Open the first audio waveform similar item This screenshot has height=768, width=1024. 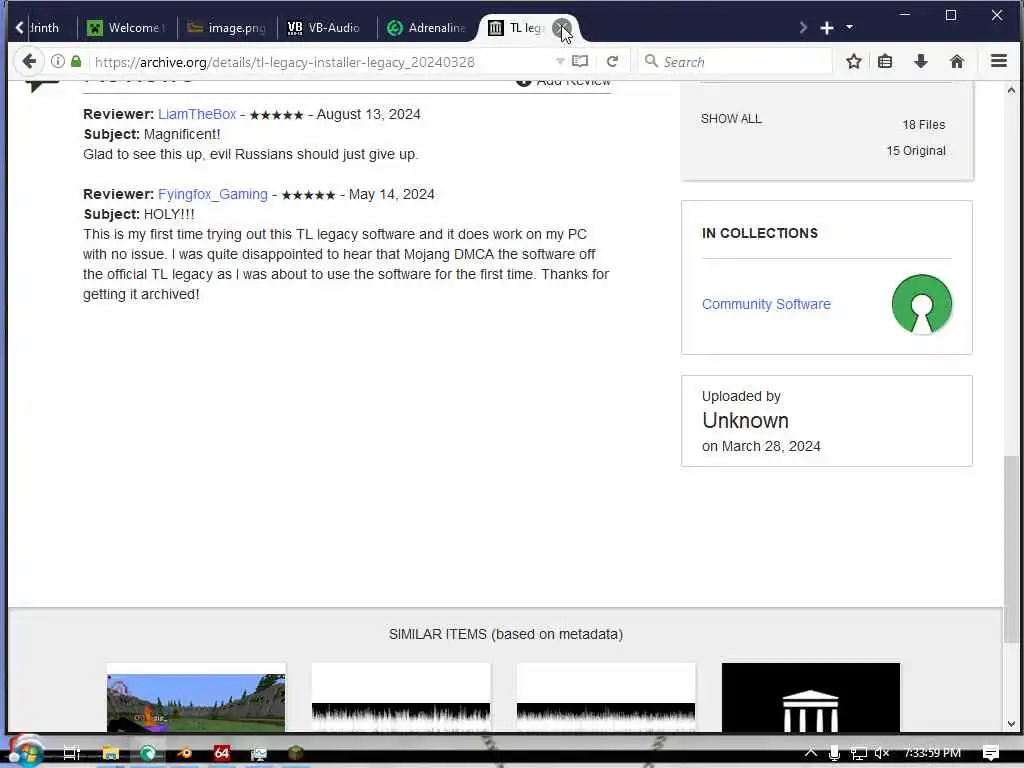pyautogui.click(x=401, y=697)
